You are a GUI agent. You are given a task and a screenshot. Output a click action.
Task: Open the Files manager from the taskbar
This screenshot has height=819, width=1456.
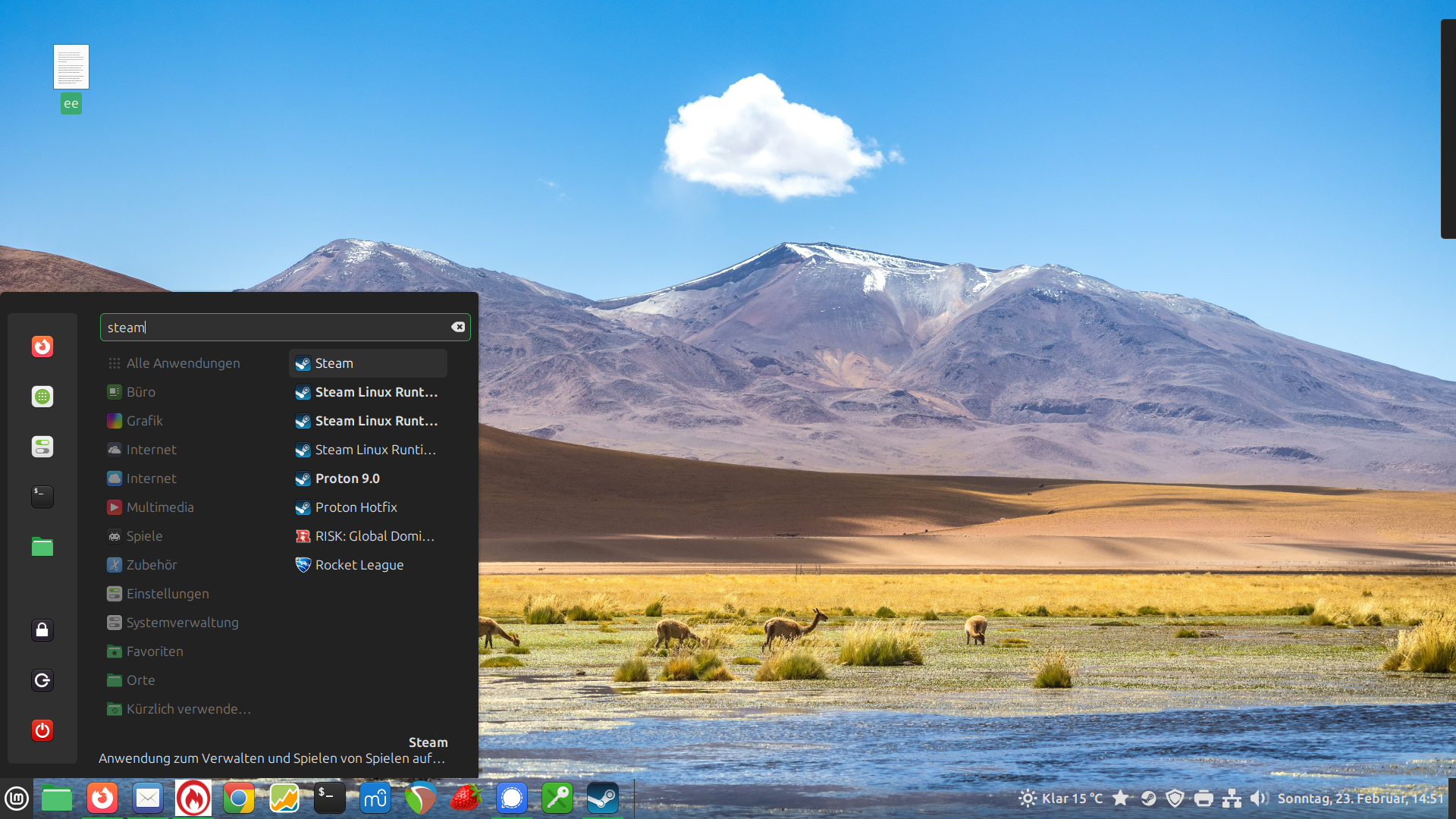click(57, 798)
